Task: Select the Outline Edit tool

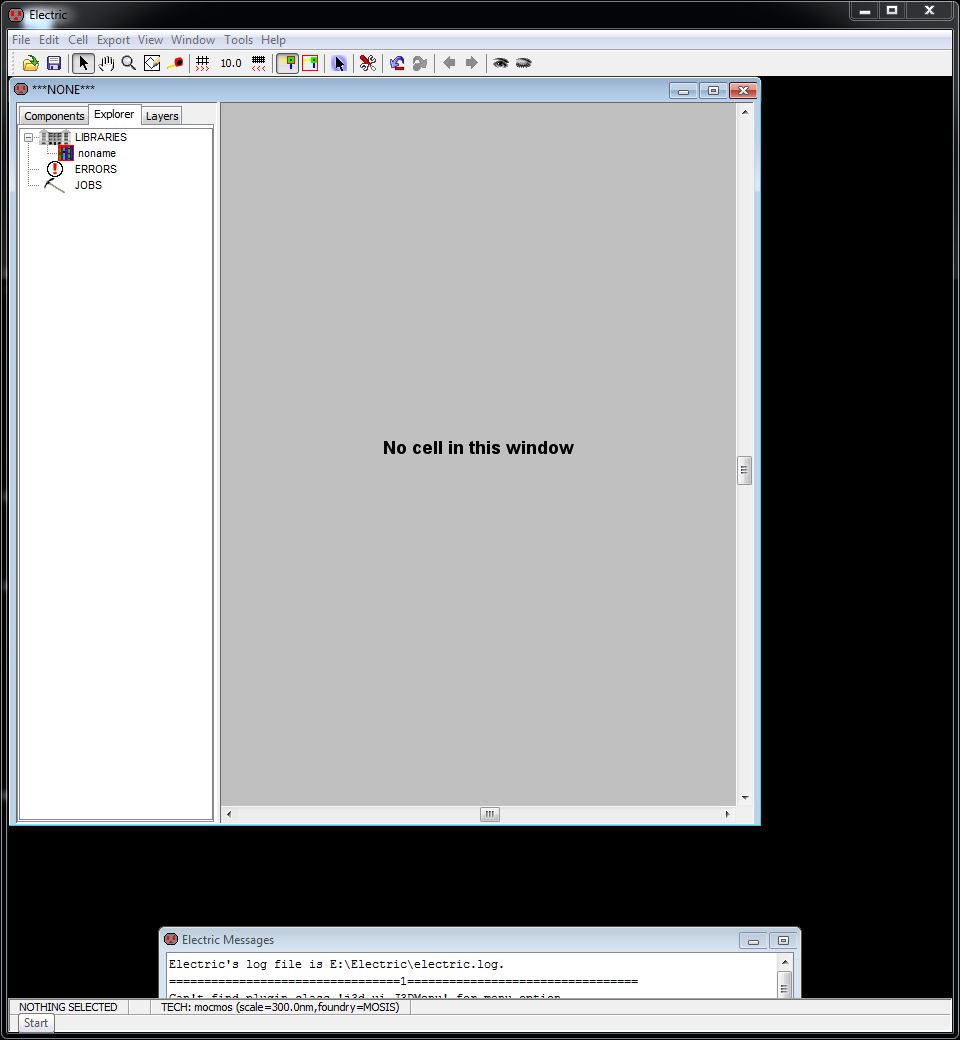Action: click(x=152, y=63)
